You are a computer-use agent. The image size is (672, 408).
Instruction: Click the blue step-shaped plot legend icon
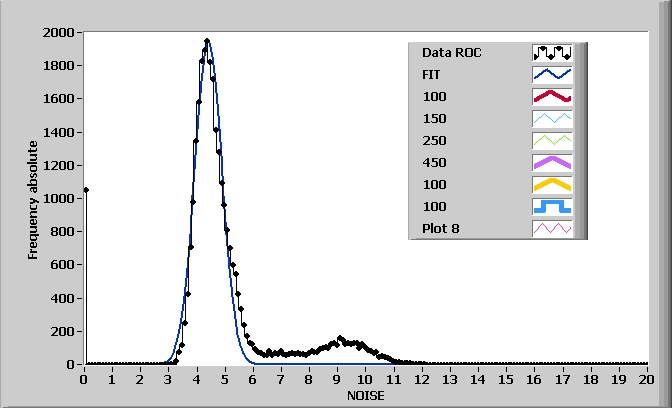(551, 206)
